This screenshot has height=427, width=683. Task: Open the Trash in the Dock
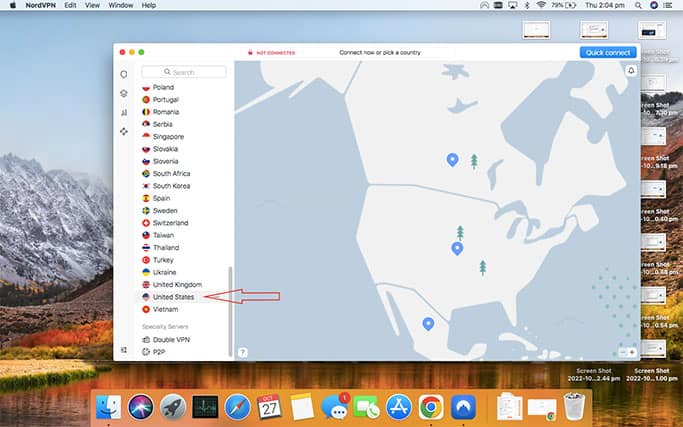point(574,407)
